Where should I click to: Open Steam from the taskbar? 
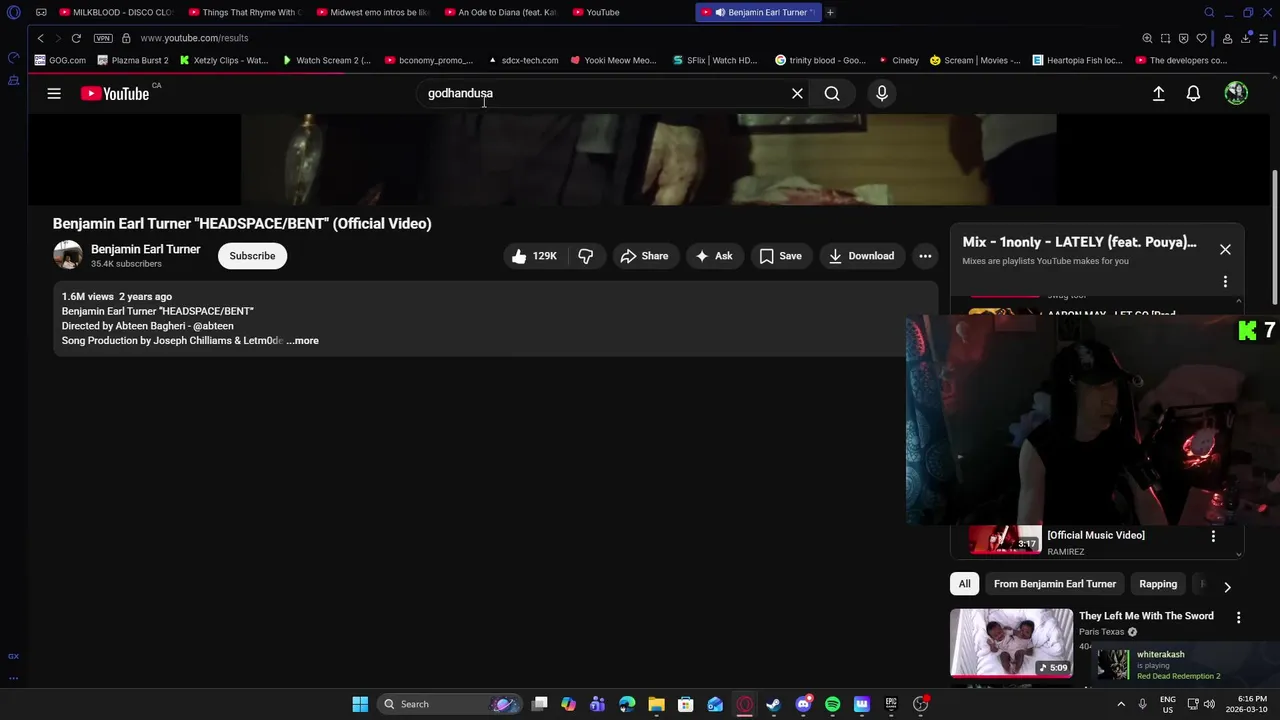[773, 704]
